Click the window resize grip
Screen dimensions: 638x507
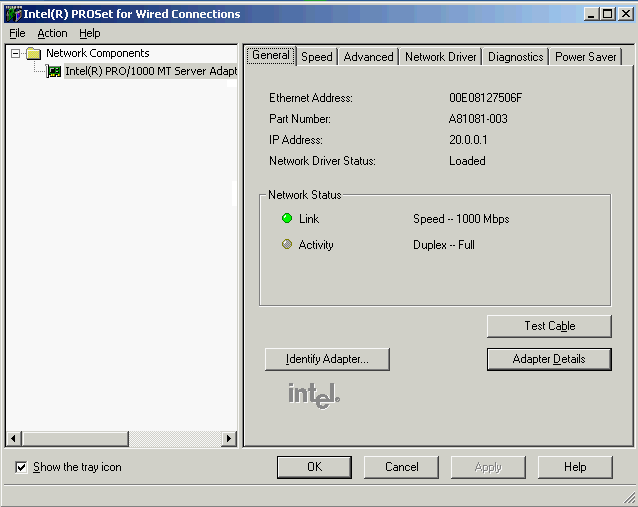pyautogui.click(x=629, y=497)
